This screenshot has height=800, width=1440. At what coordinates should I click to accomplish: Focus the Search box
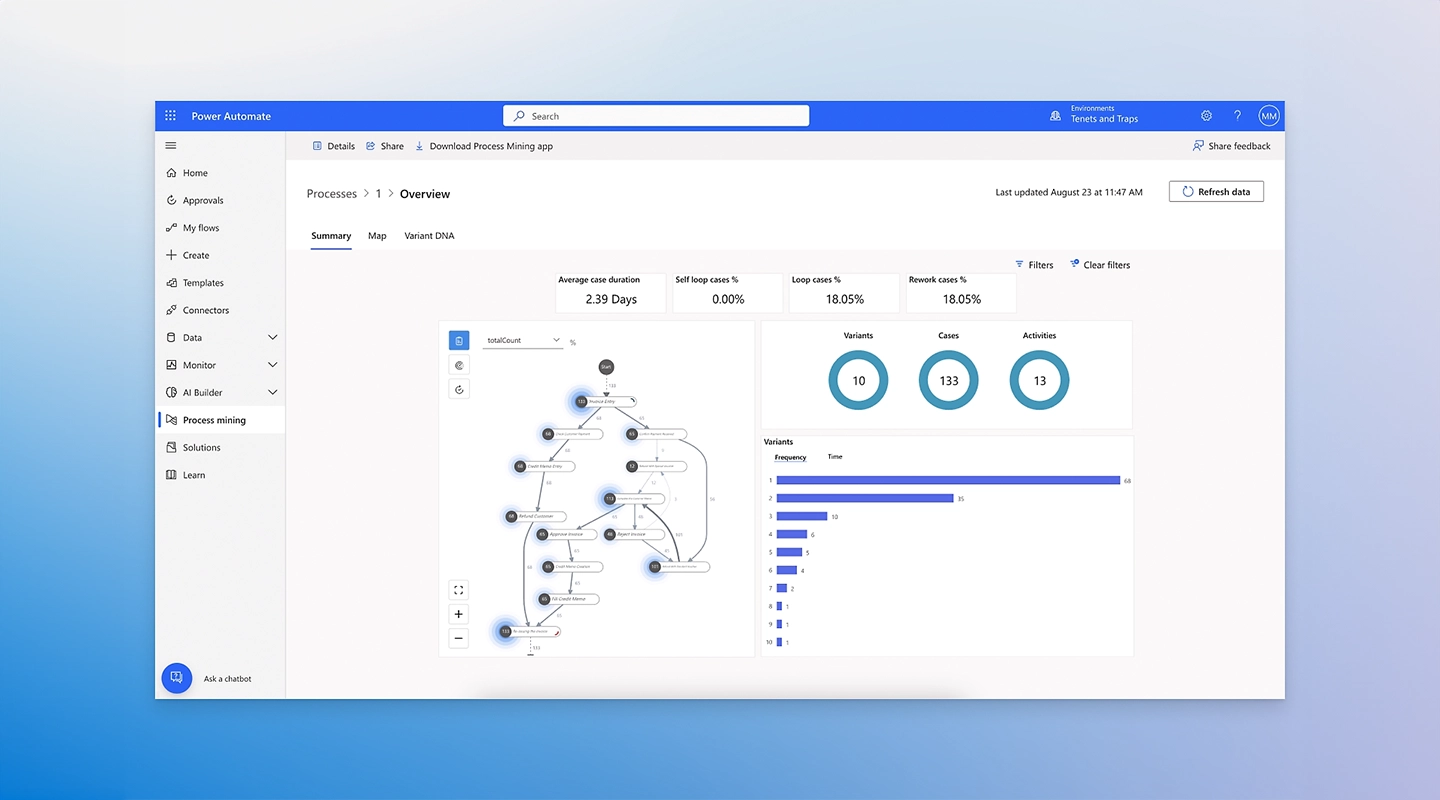coord(656,116)
